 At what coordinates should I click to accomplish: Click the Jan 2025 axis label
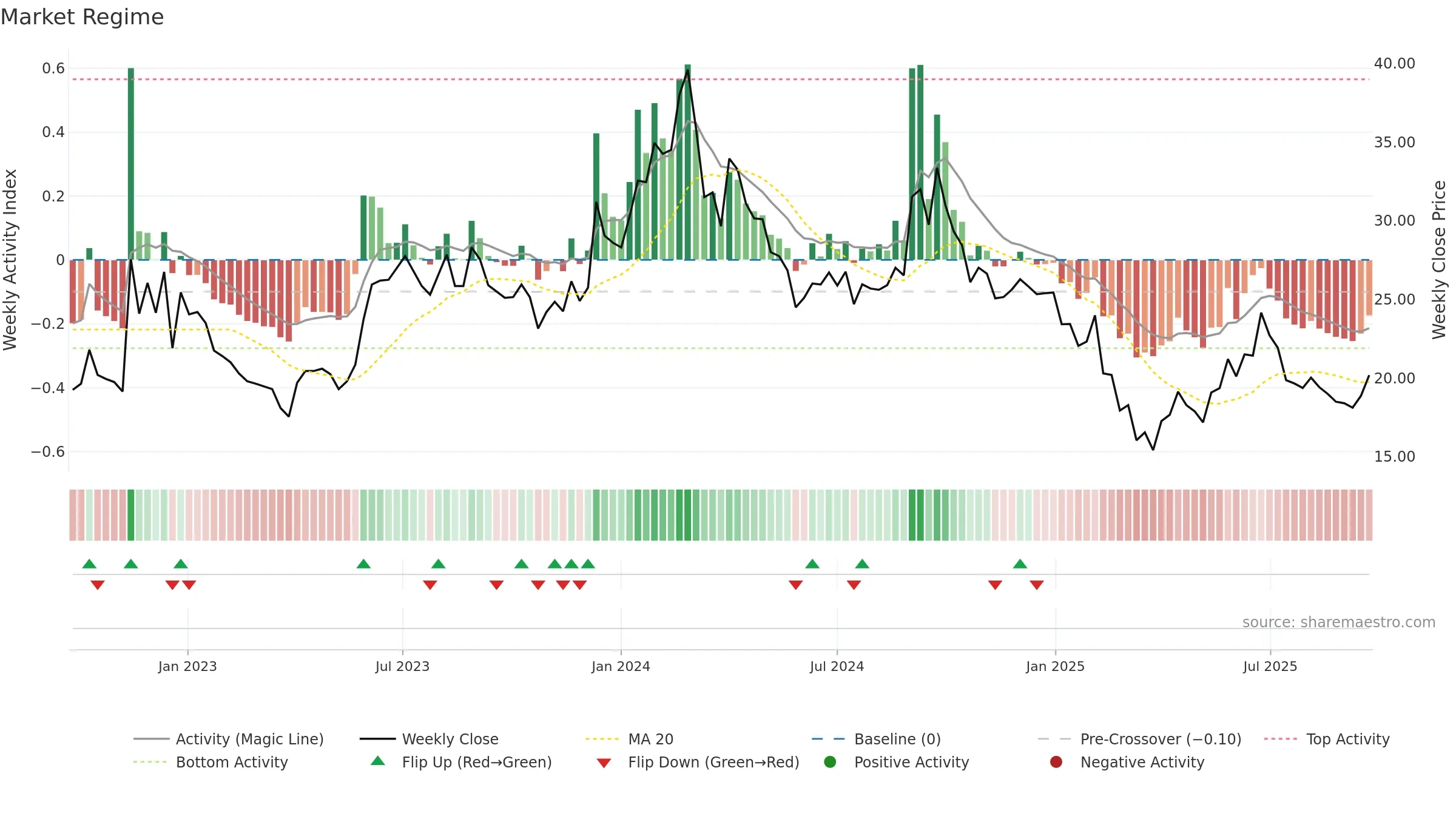[1055, 666]
